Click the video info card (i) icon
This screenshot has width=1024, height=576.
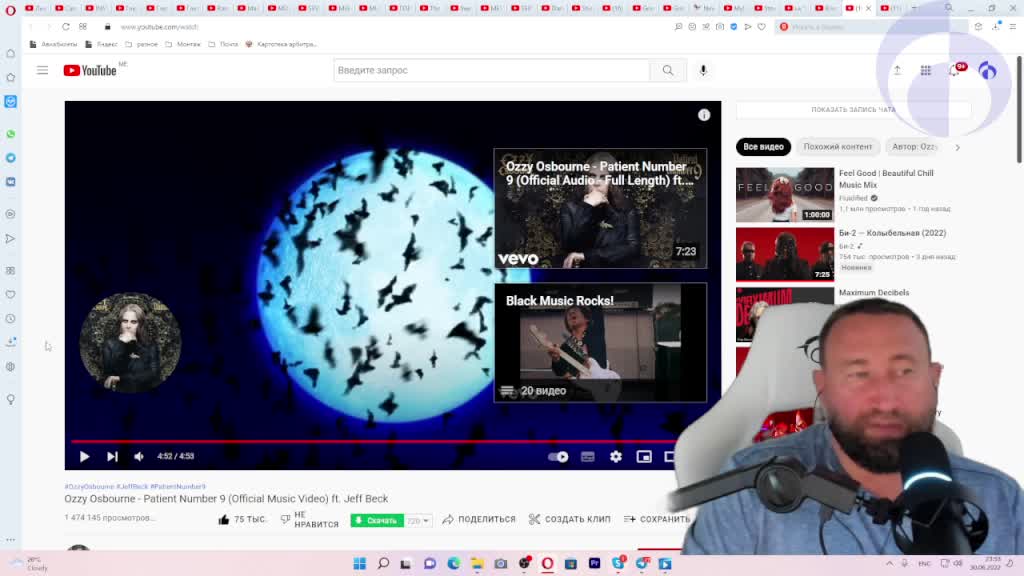[x=703, y=115]
